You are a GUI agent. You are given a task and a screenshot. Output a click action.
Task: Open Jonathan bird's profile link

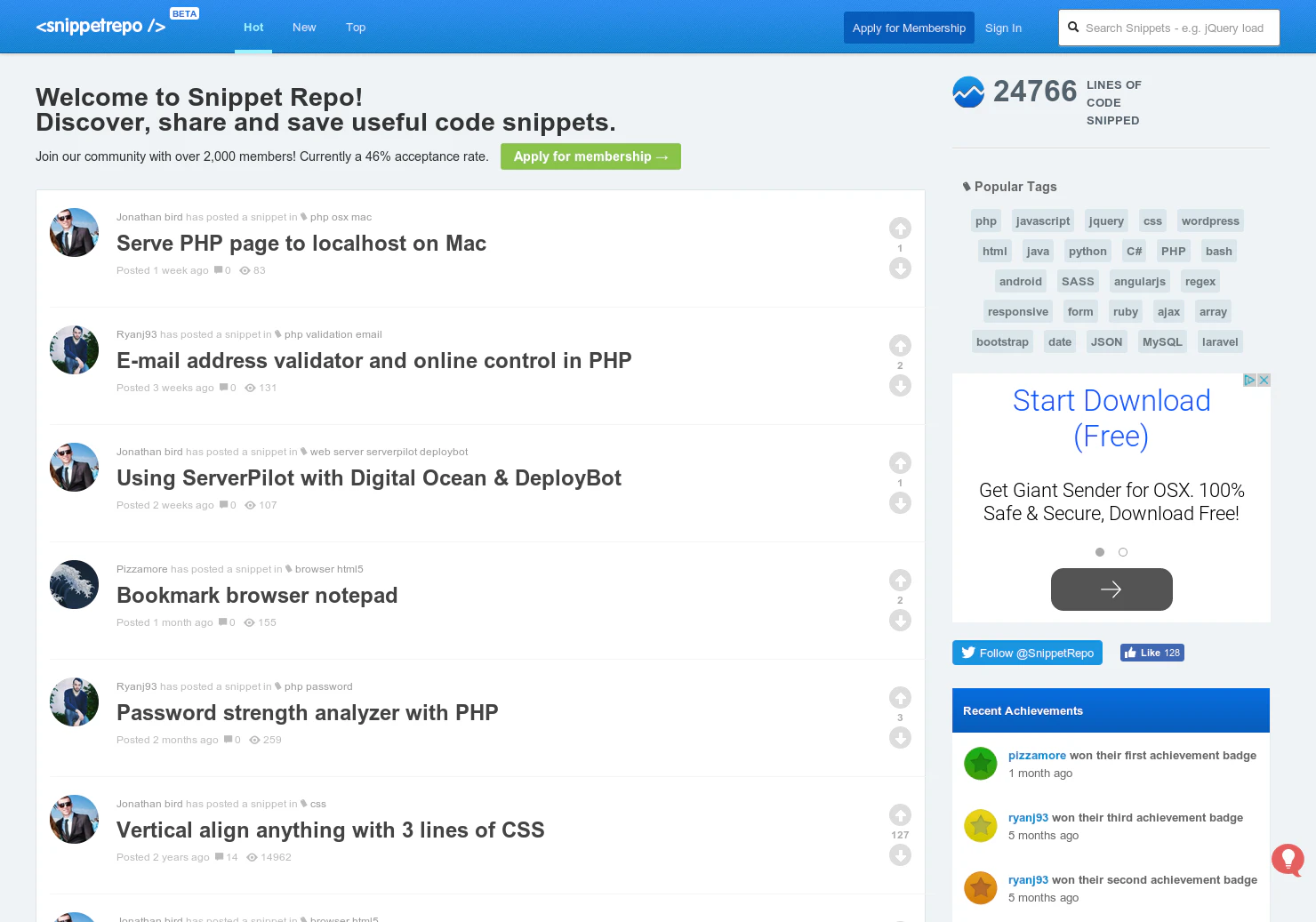(x=148, y=216)
